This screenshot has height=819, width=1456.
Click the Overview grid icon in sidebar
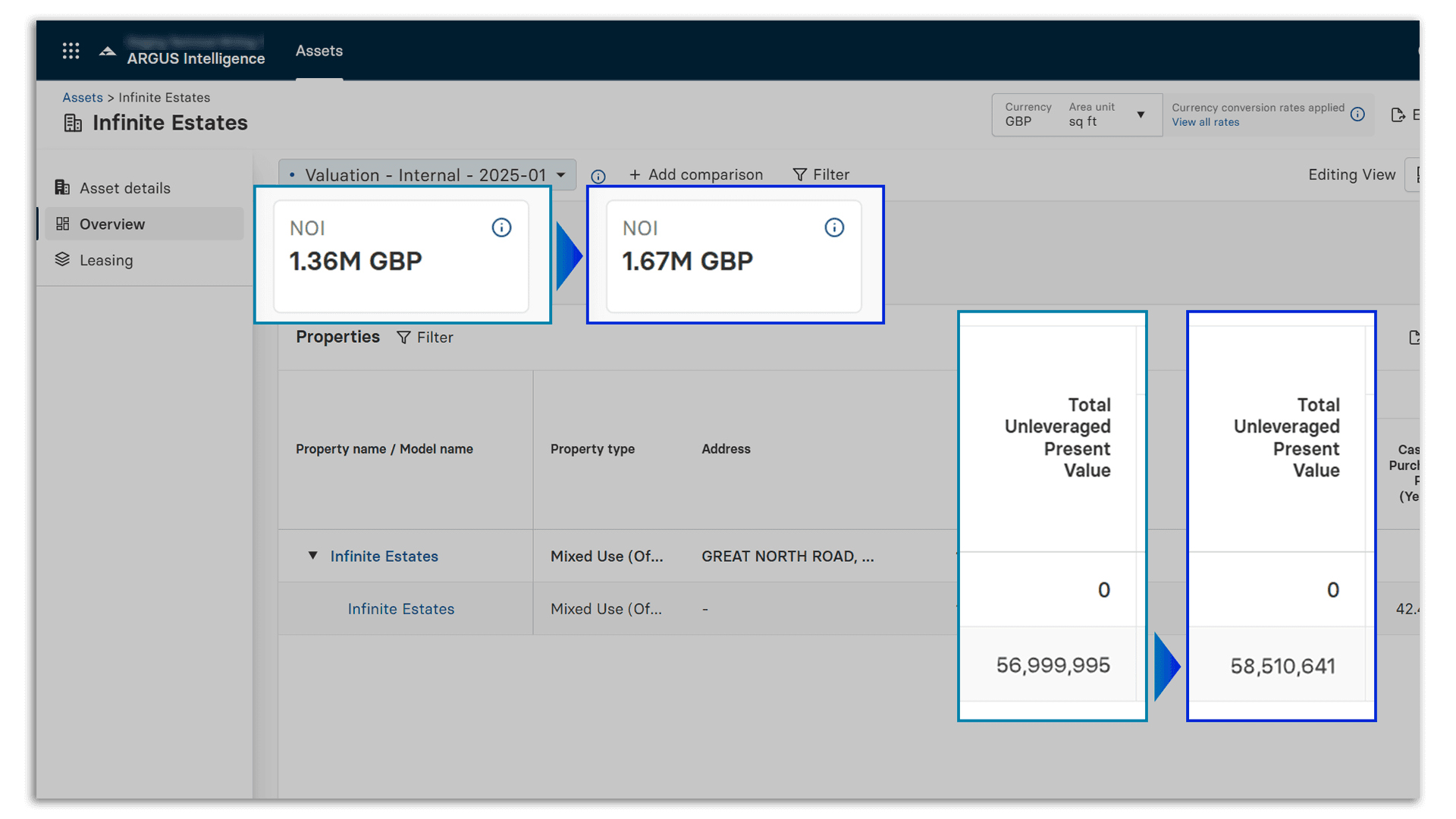pyautogui.click(x=64, y=224)
